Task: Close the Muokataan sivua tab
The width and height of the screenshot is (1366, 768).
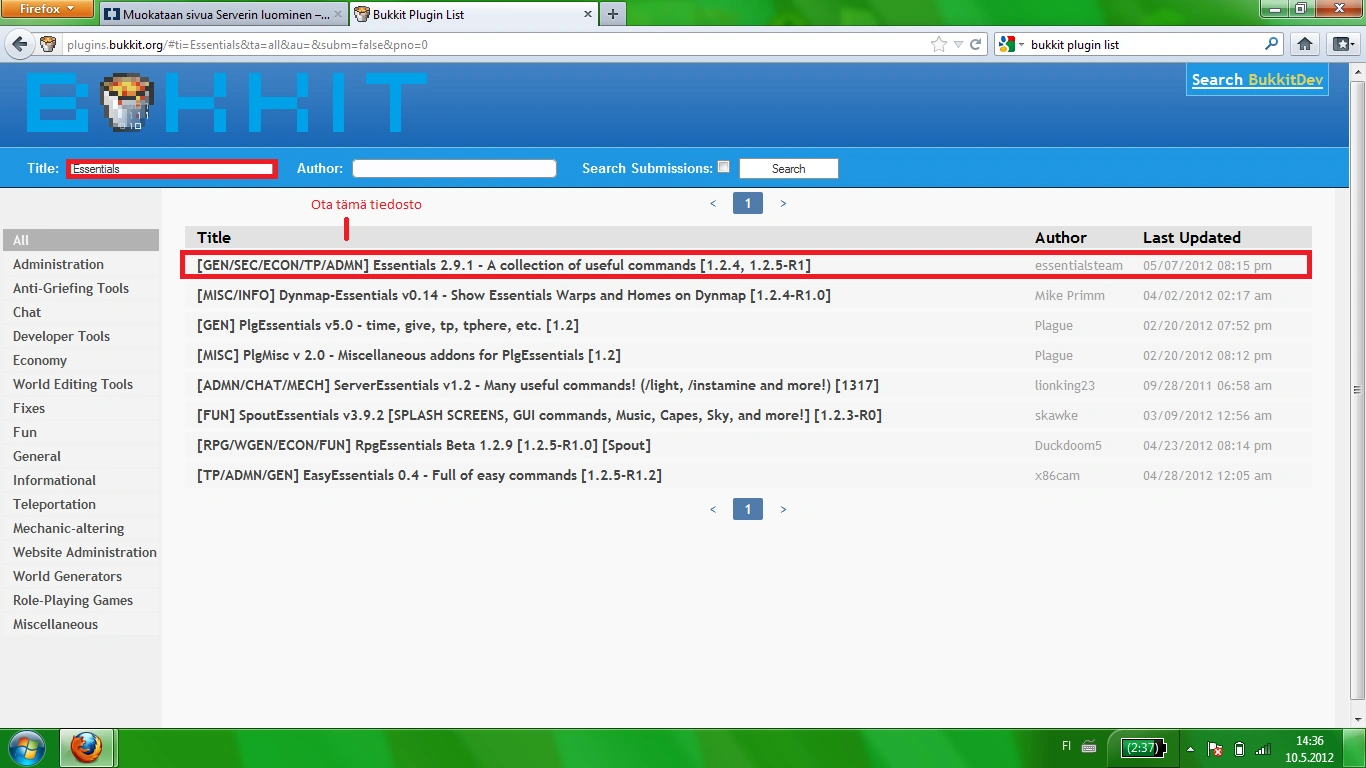Action: 336,15
